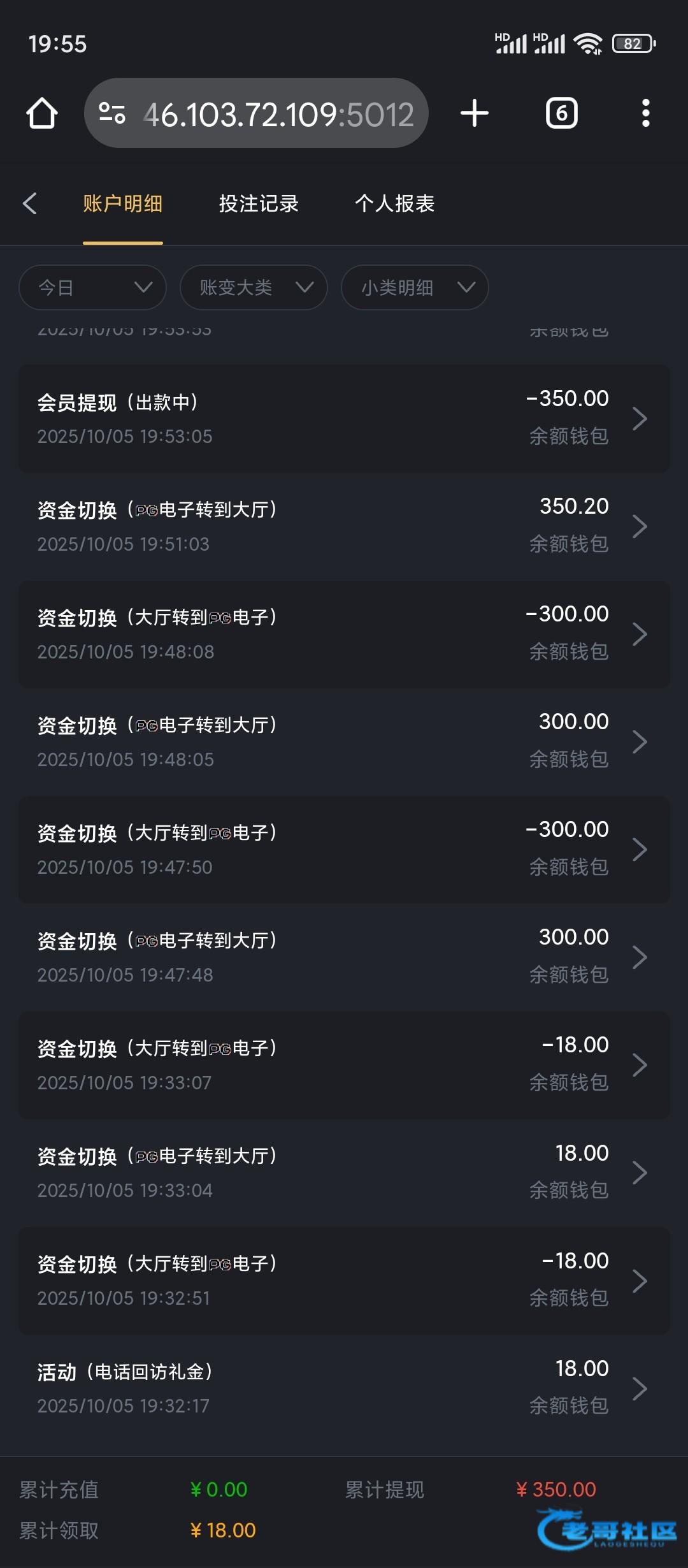Tap the browser home icon
Screen dimensions: 688x1568
coord(42,113)
